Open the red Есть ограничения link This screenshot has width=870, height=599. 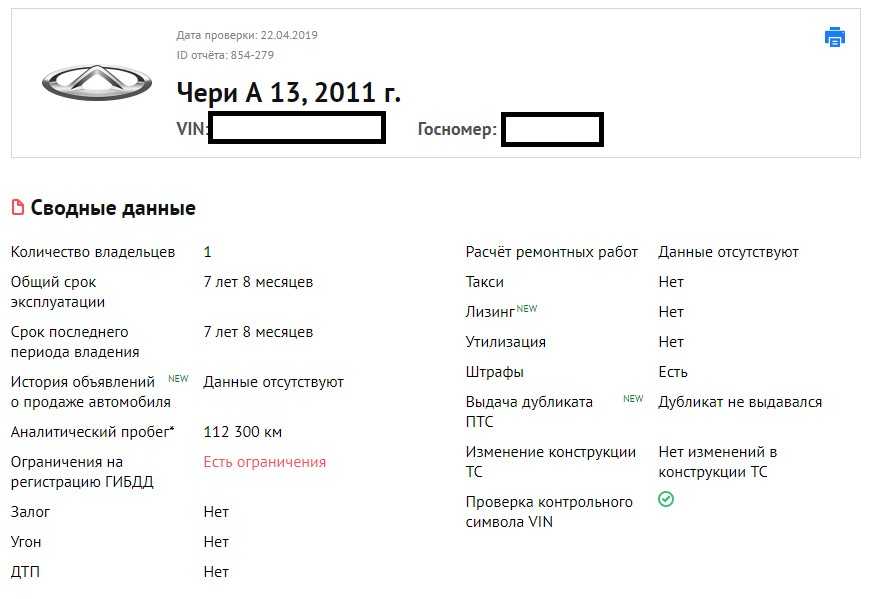(x=264, y=462)
